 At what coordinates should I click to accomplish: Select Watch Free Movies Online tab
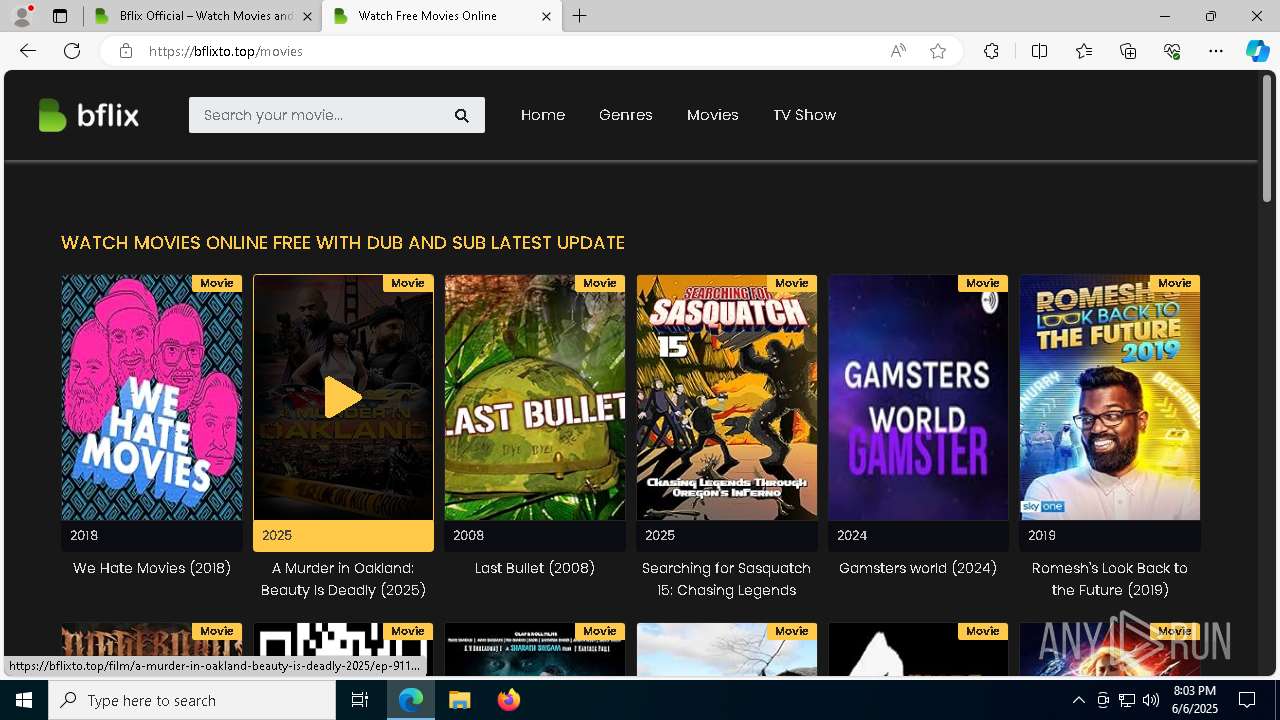point(441,16)
